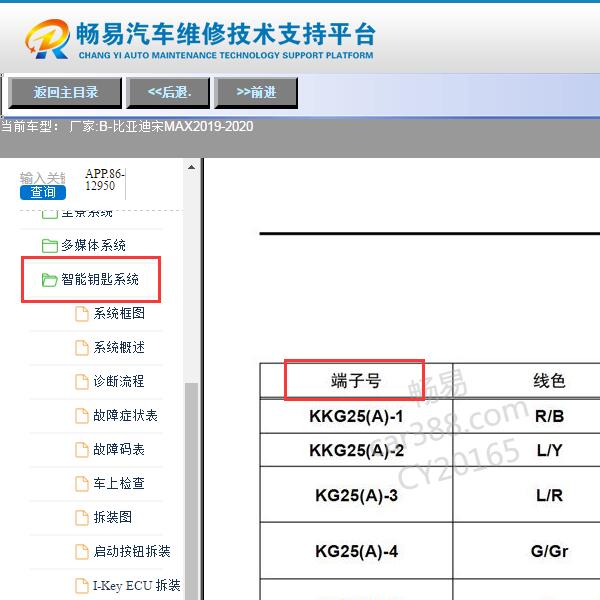600x600 pixels.
Task: Click the 查询 search button
Action: click(43, 192)
